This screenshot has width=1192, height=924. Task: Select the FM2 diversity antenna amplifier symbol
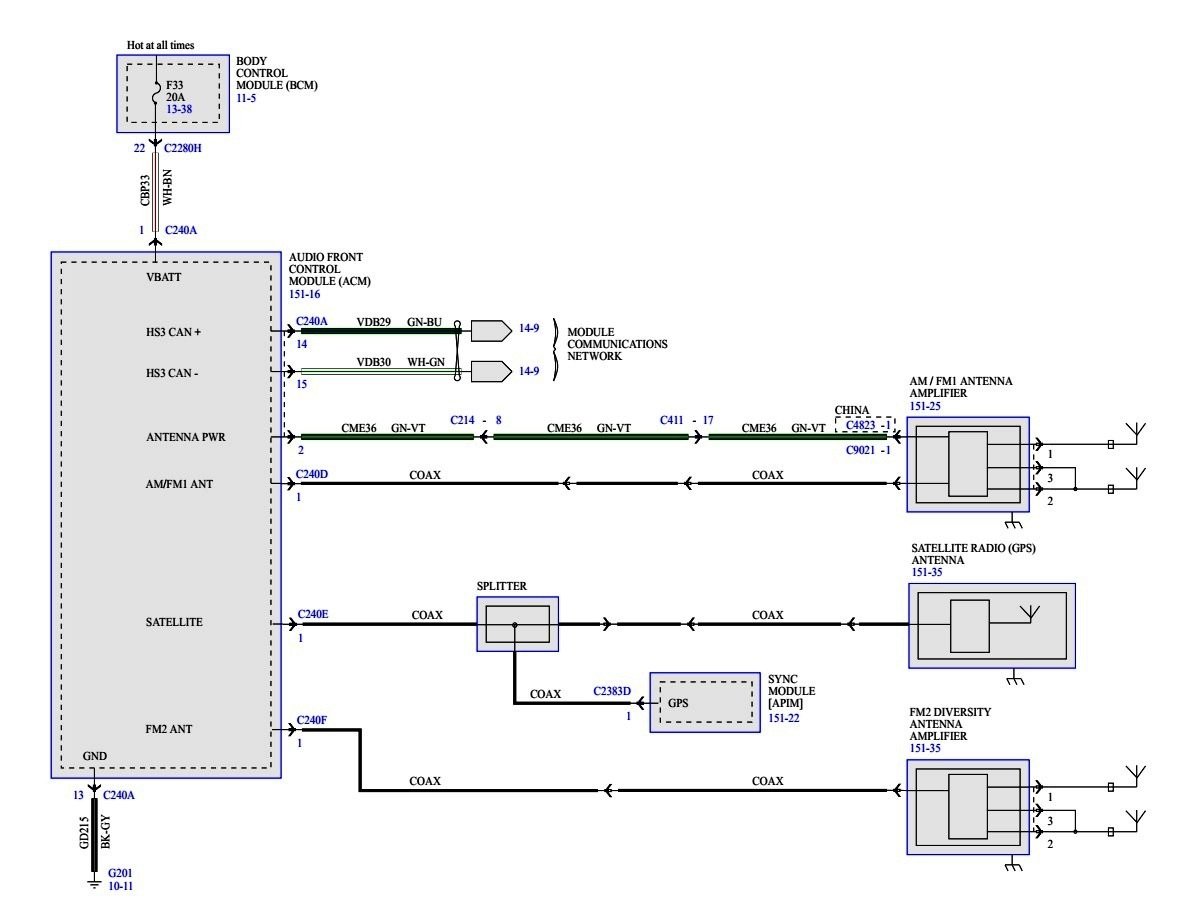point(967,805)
